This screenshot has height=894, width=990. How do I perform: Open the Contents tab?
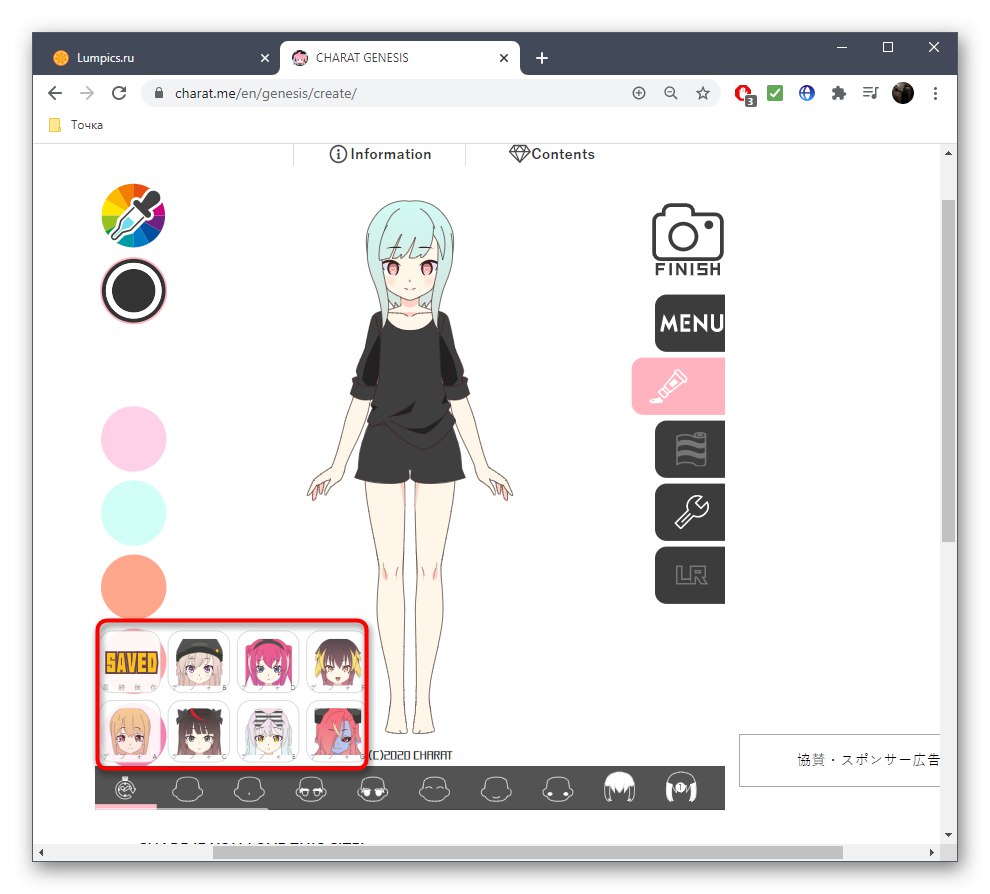click(x=552, y=154)
